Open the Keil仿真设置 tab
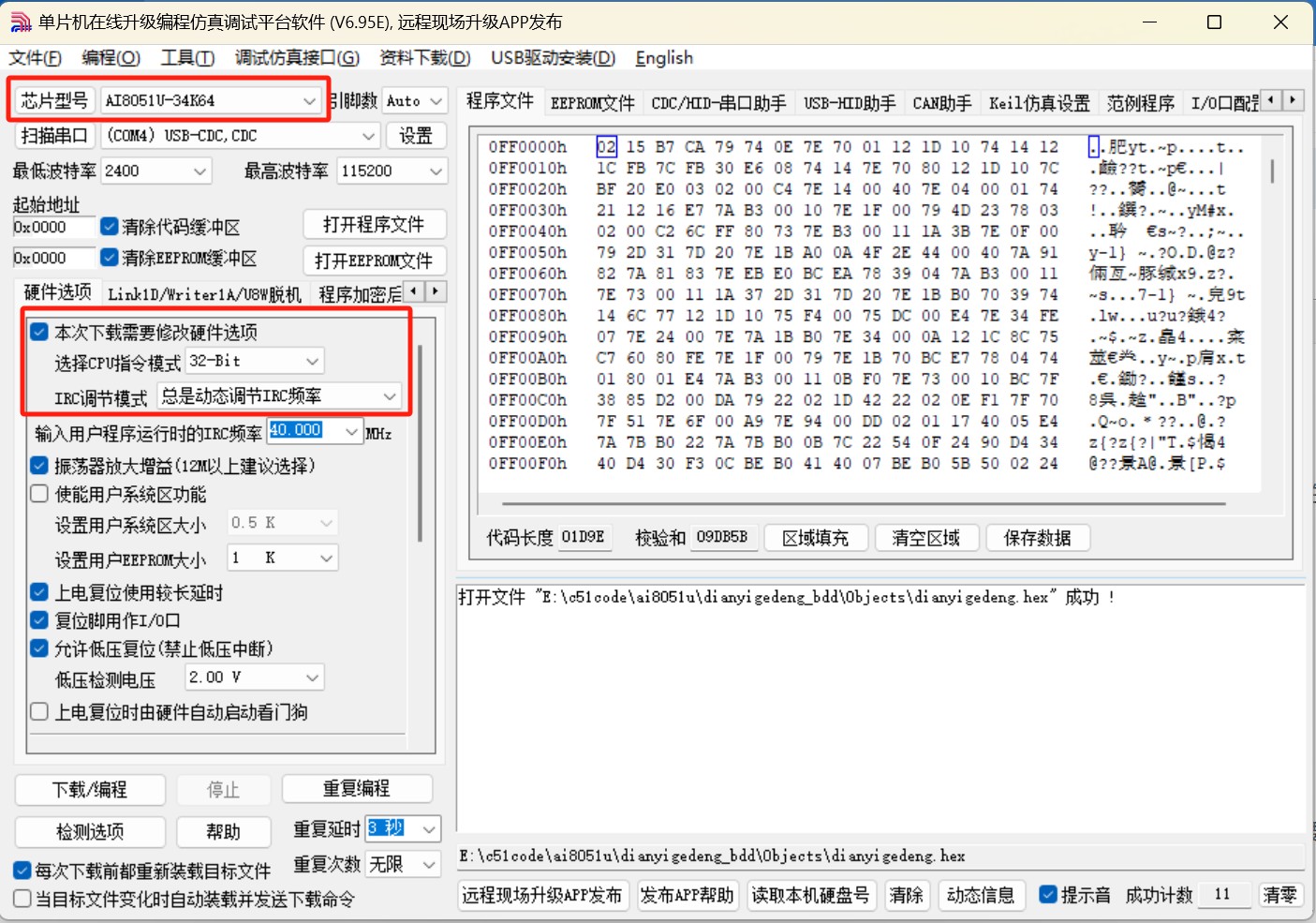 pyautogui.click(x=1039, y=103)
